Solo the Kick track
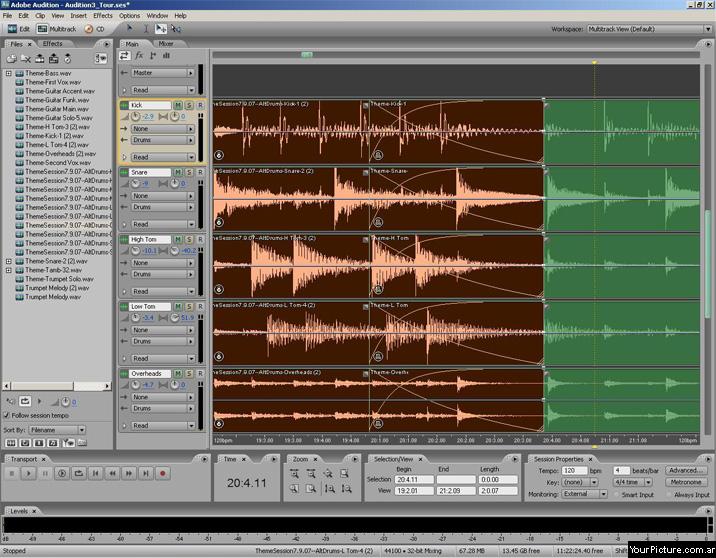The width and height of the screenshot is (716, 558). point(189,105)
